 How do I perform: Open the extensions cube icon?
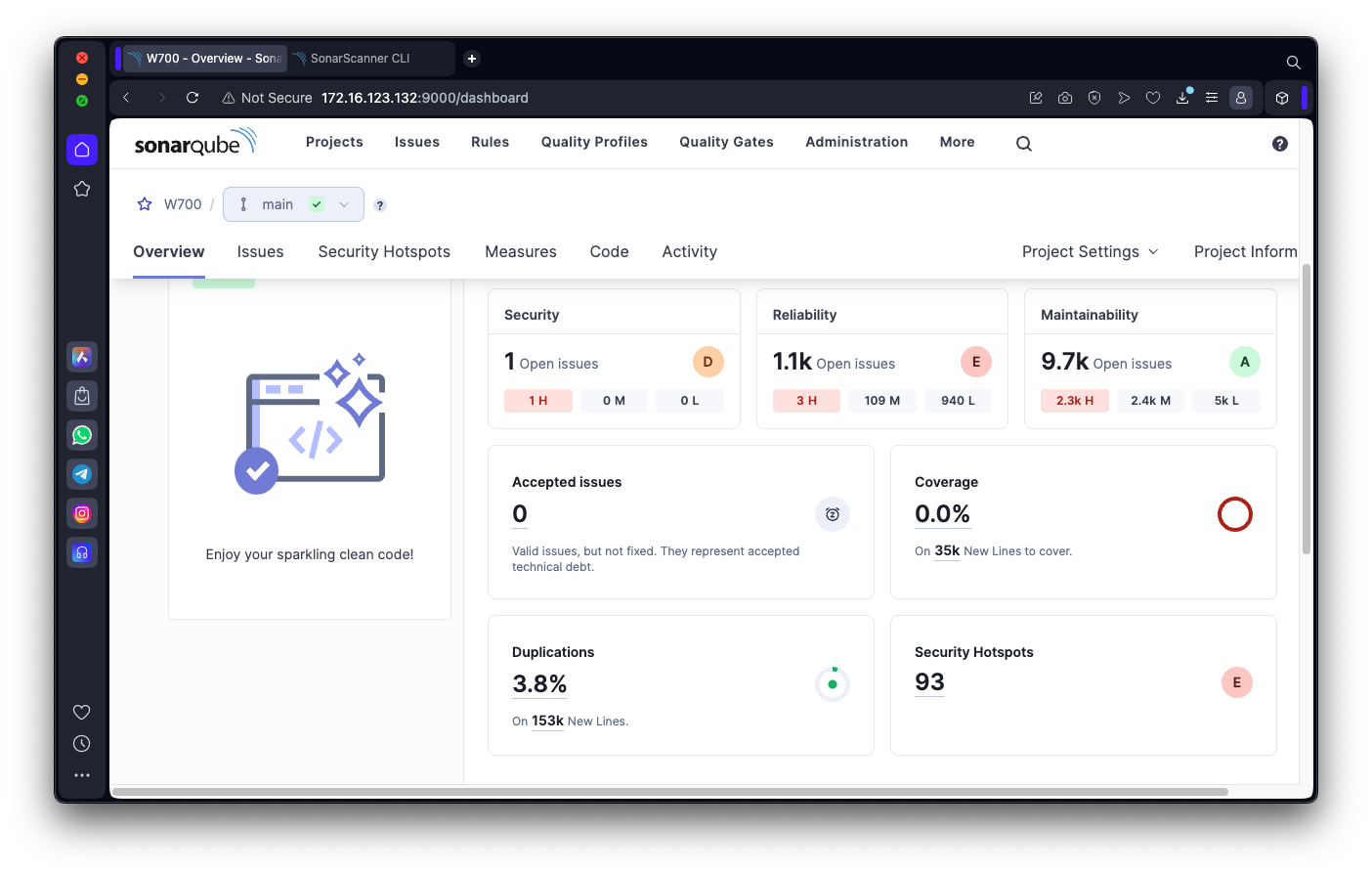click(x=1282, y=98)
